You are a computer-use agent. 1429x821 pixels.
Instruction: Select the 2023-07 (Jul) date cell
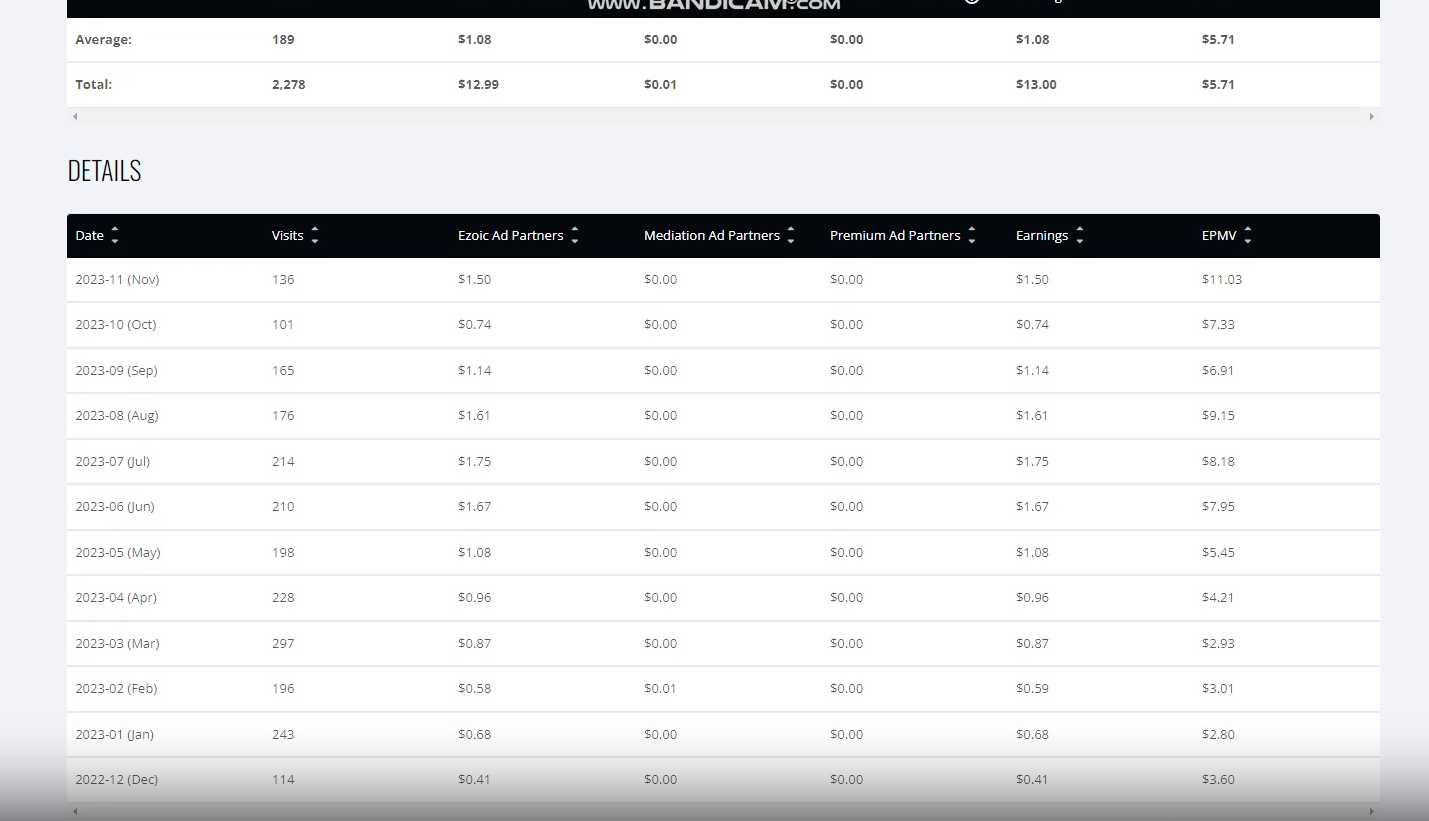(x=113, y=462)
